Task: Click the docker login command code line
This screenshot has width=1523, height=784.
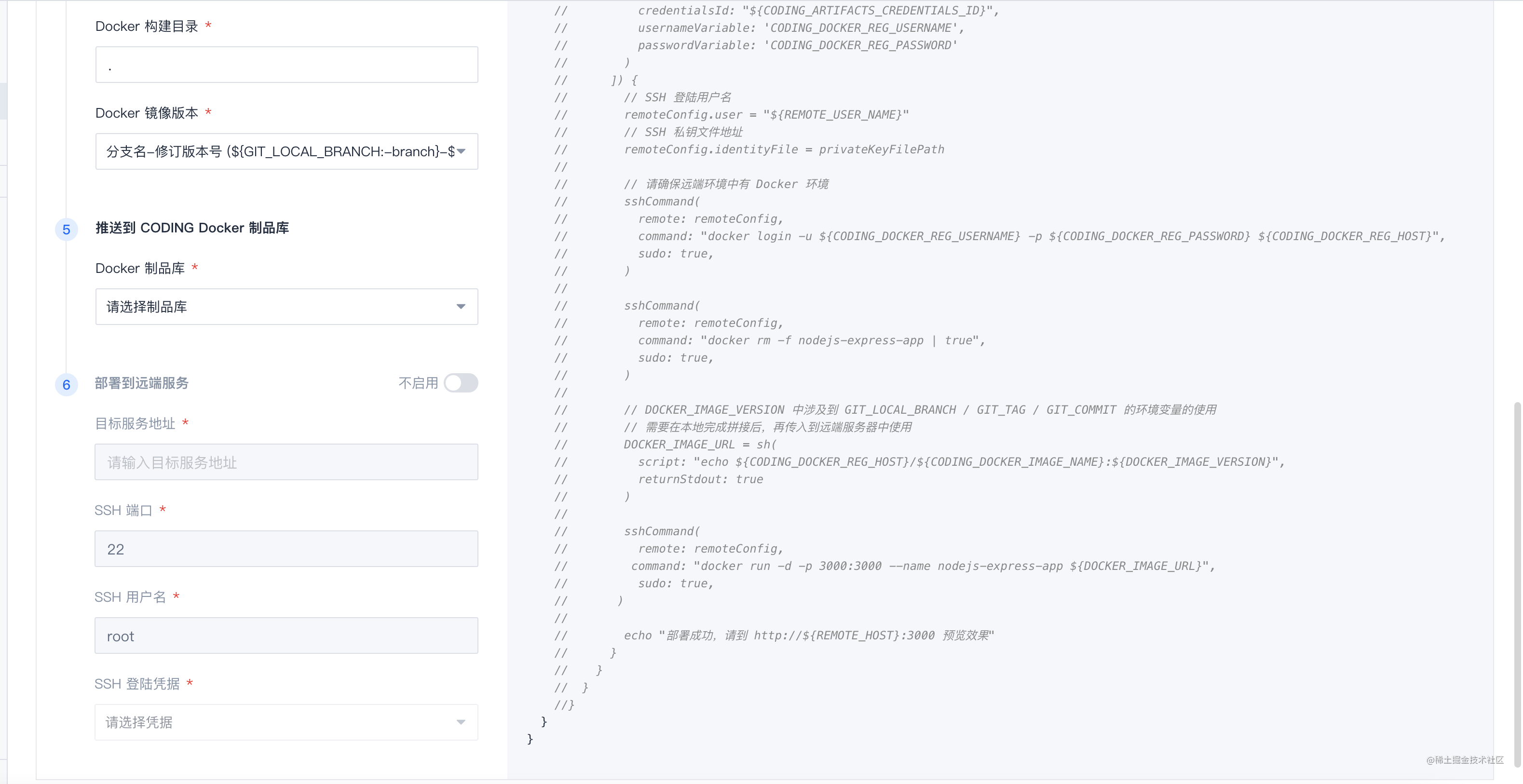Action: click(x=1041, y=236)
